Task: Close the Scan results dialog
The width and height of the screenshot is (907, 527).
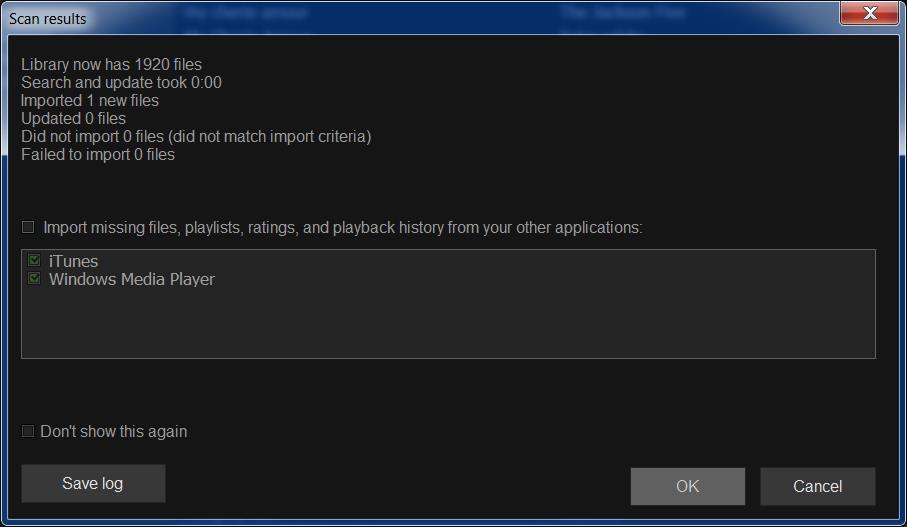Action: pos(867,14)
